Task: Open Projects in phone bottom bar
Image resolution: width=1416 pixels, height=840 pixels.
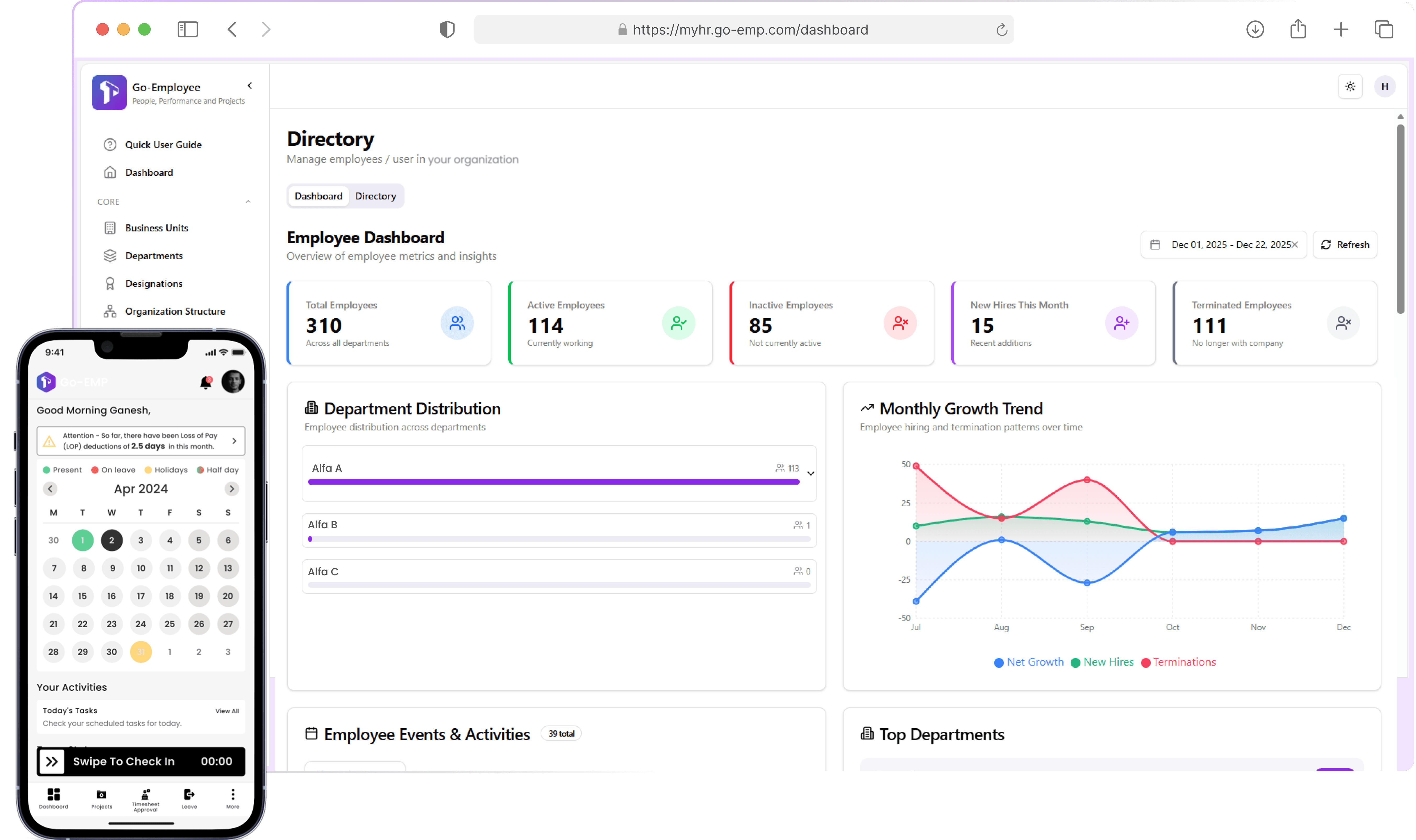Action: (101, 799)
